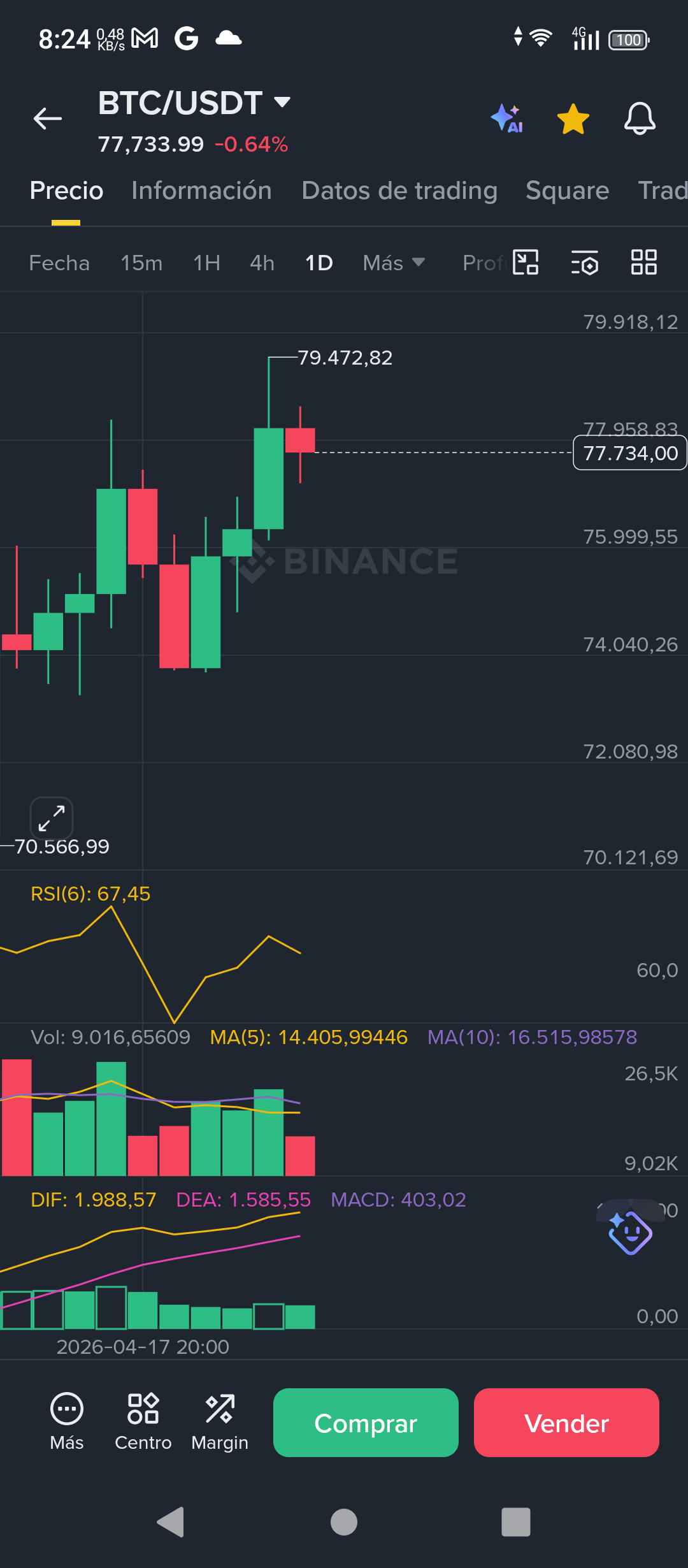Tap the RSI(6): 67,45 label
Viewport: 688px width, 1568px height.
click(90, 894)
